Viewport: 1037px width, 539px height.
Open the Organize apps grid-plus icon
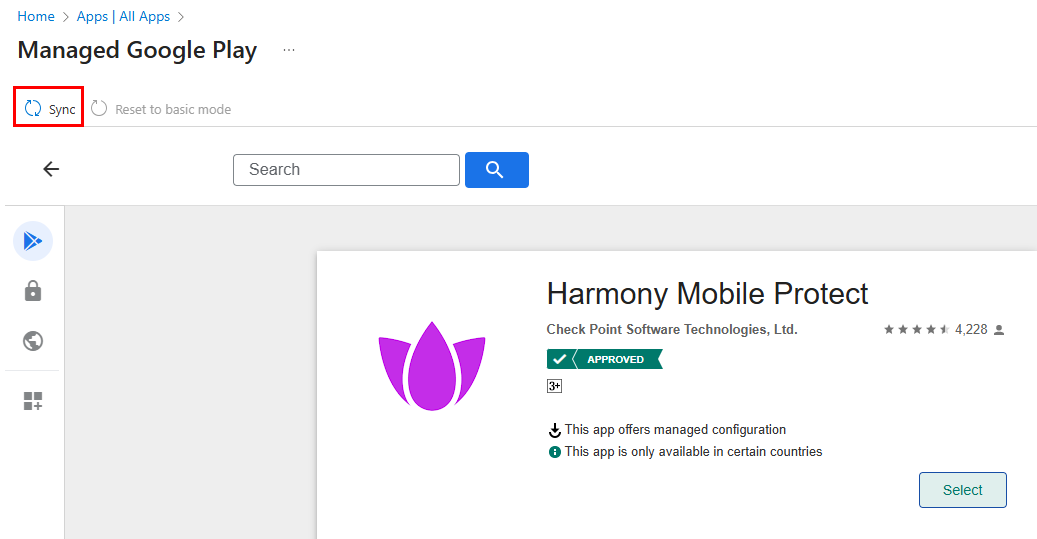pos(33,401)
